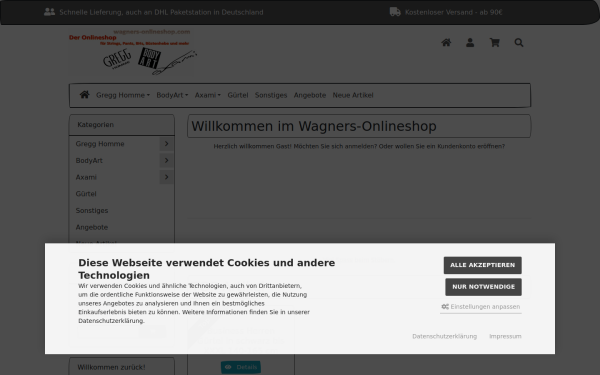Click the Schnelle Lieferung DHL Paketstation text
This screenshot has width=600, height=375.
coord(161,12)
